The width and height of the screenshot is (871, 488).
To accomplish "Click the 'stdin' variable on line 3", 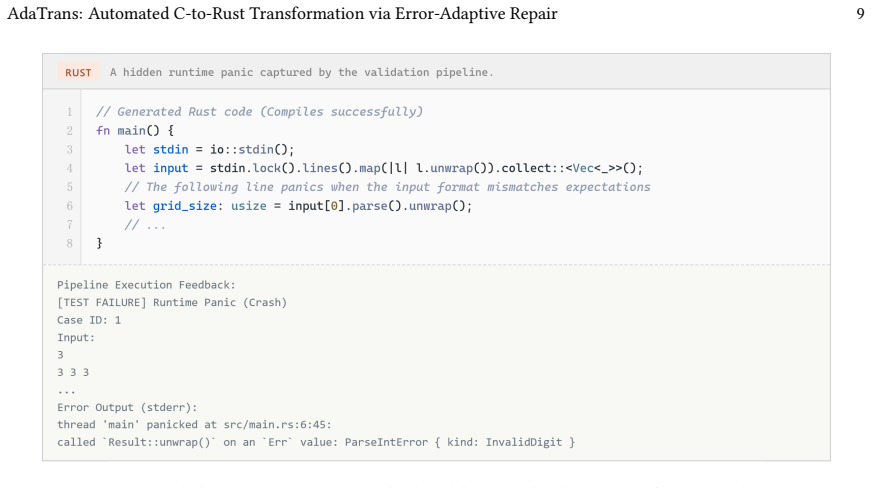I will tap(171, 149).
